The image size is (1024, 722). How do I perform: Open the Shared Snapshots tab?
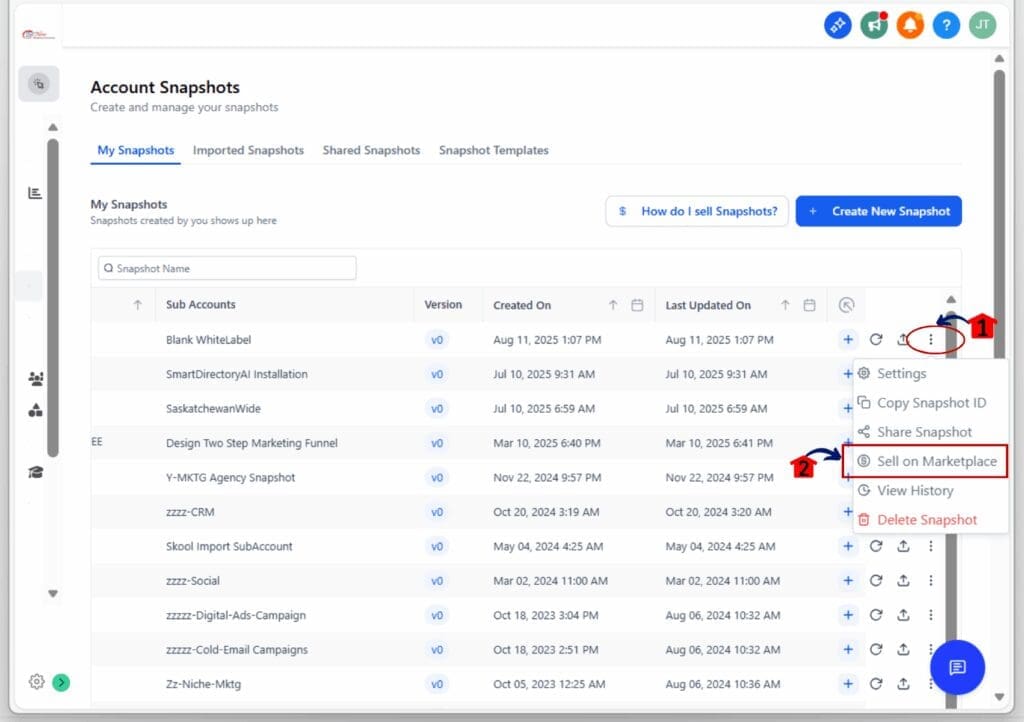click(x=371, y=150)
